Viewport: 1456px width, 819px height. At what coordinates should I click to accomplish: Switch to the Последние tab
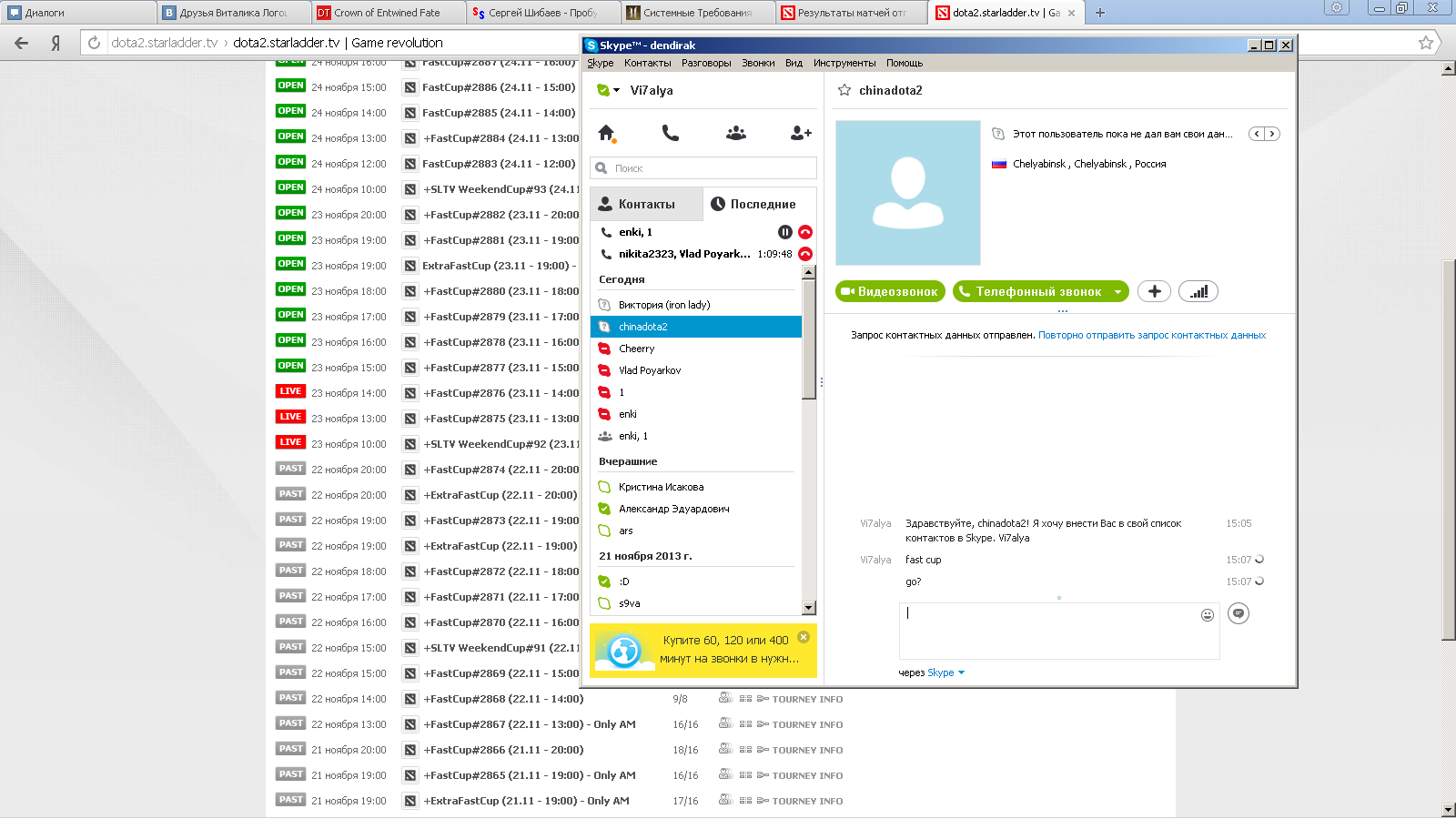(x=760, y=204)
